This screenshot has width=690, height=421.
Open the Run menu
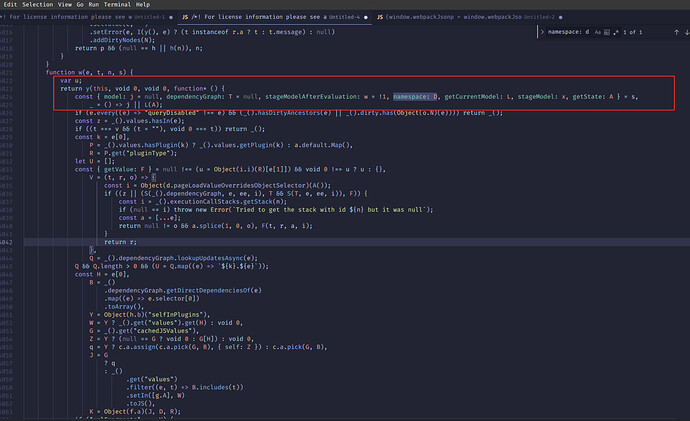coord(93,4)
